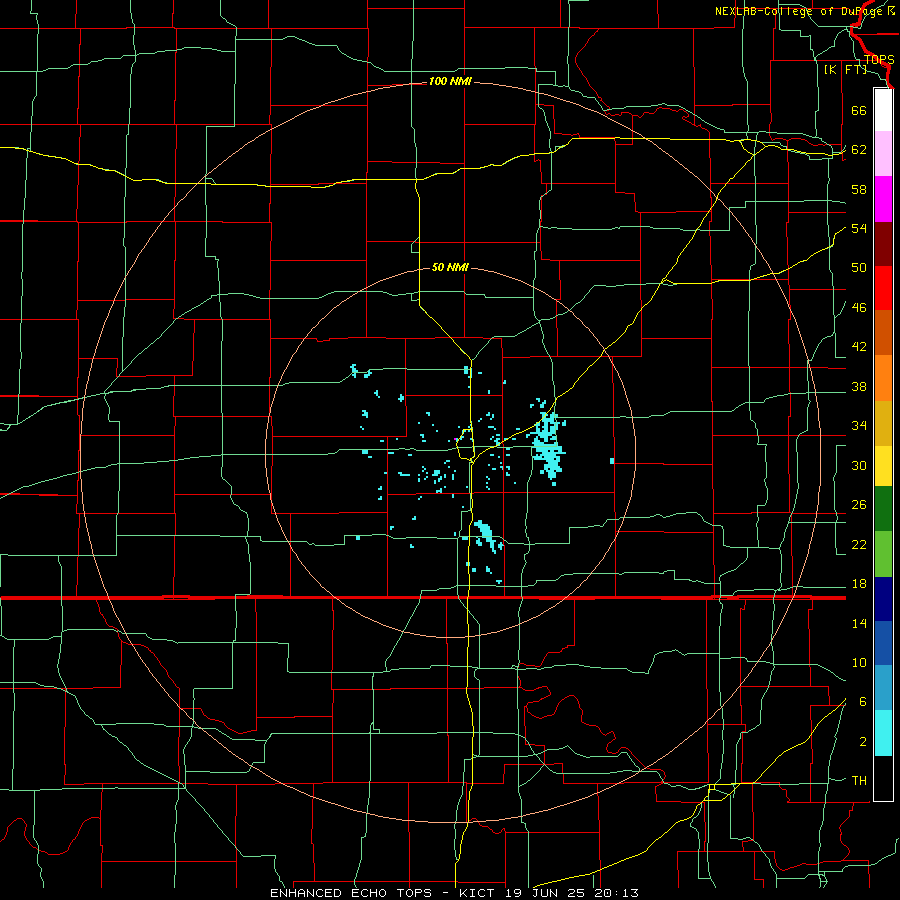This screenshot has width=900, height=900.
Task: Click the light orange legend color band
Action: coord(883,378)
